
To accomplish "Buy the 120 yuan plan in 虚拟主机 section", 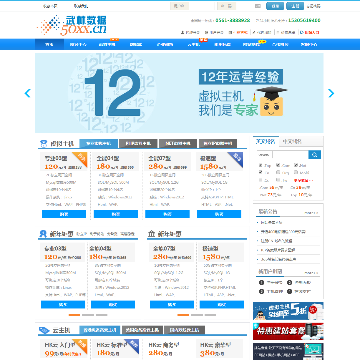I will point(64,214).
